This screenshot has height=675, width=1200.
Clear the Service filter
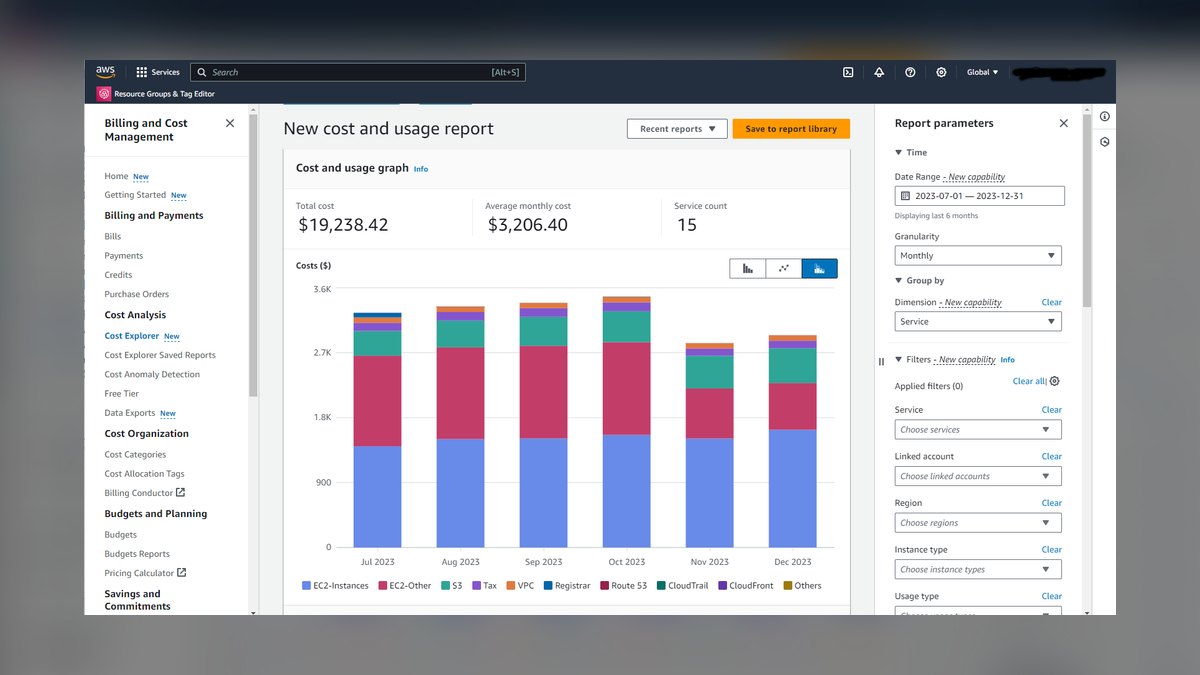point(1051,410)
